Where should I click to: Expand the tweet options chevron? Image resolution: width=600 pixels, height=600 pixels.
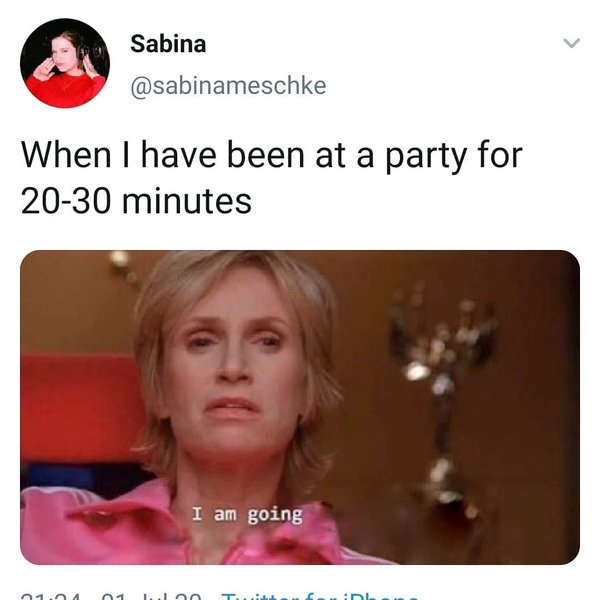point(572,43)
